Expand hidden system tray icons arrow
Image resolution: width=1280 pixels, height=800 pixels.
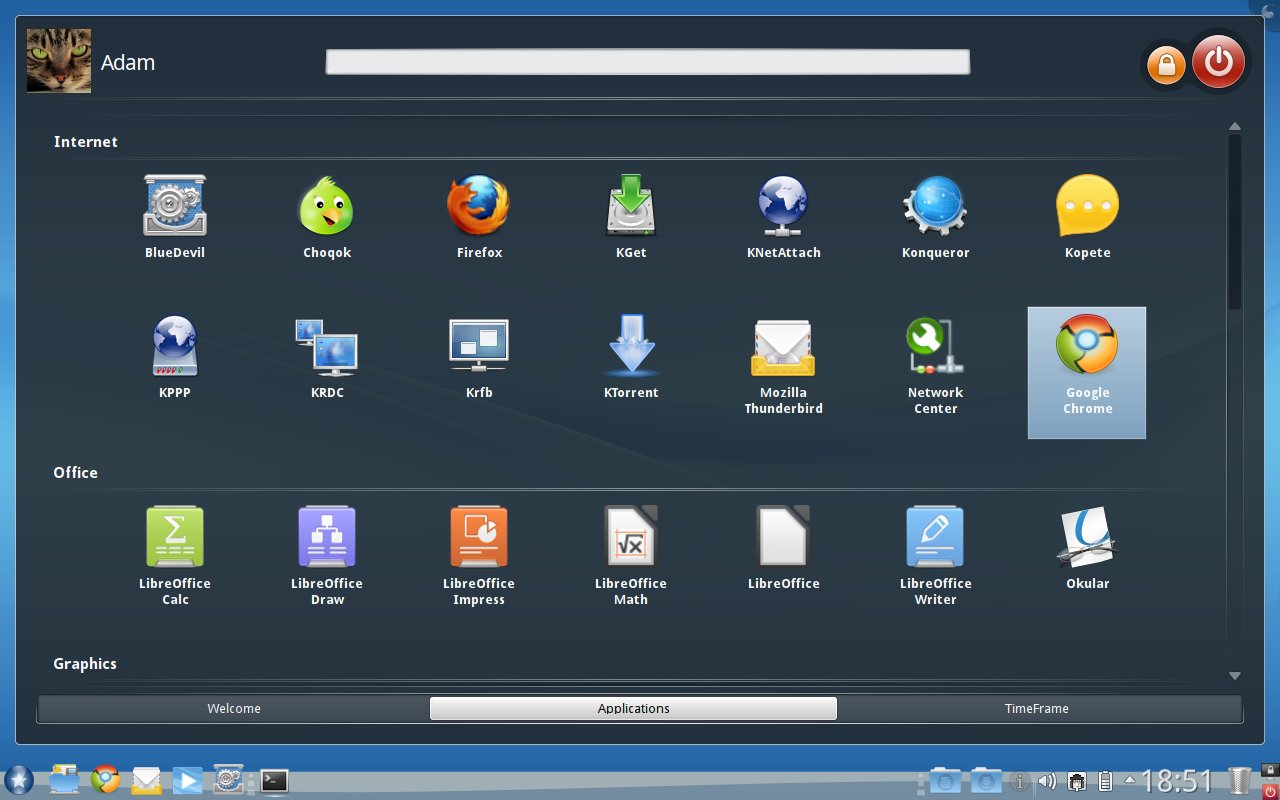[x=1130, y=779]
